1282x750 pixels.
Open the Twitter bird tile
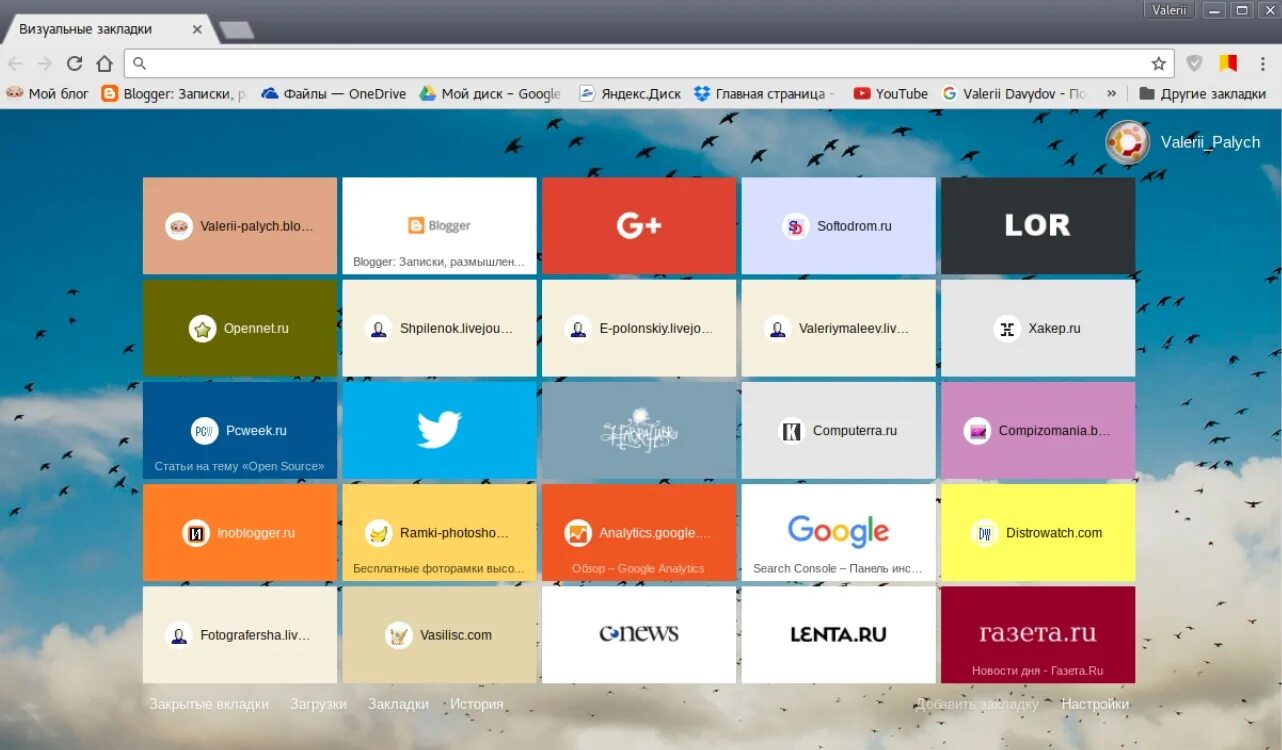click(439, 430)
